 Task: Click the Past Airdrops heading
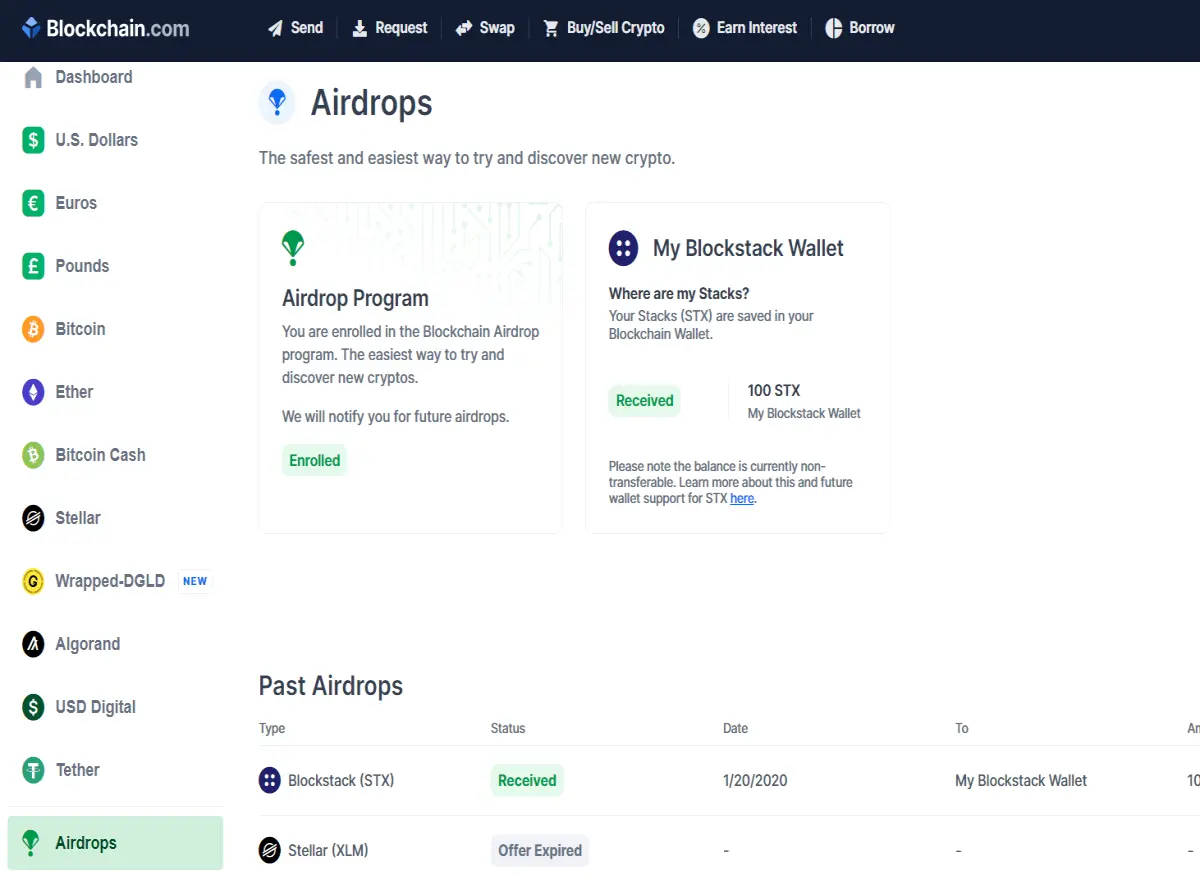(x=331, y=686)
